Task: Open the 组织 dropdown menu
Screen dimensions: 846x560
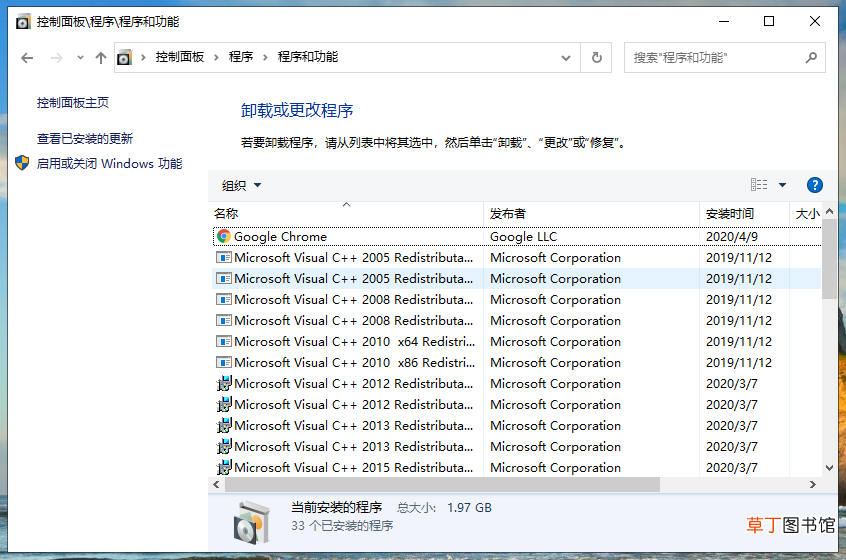Action: coord(241,186)
